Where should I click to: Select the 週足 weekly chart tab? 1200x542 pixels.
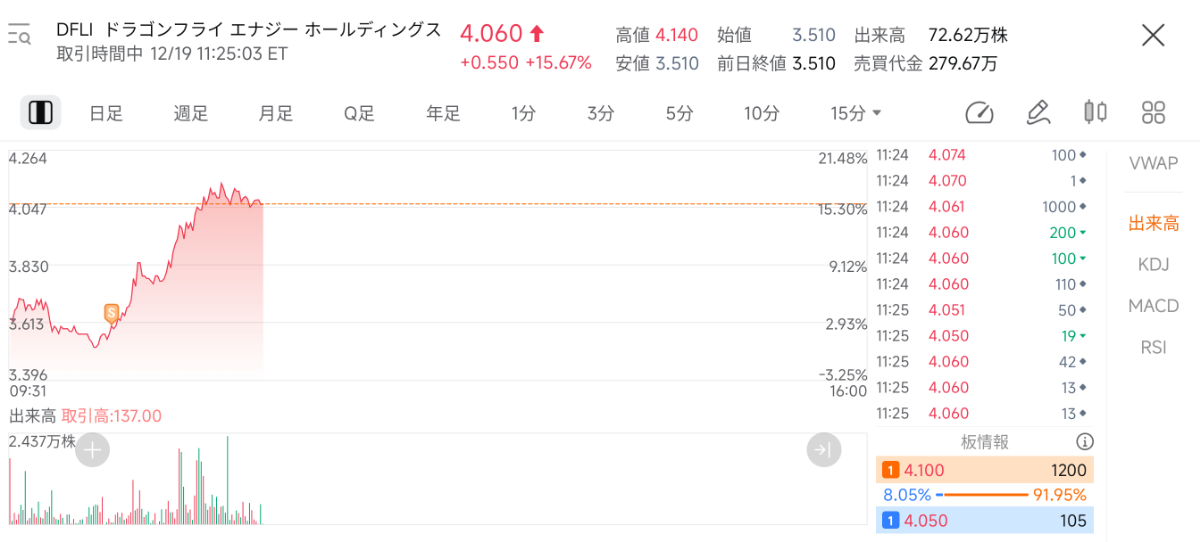(x=190, y=114)
